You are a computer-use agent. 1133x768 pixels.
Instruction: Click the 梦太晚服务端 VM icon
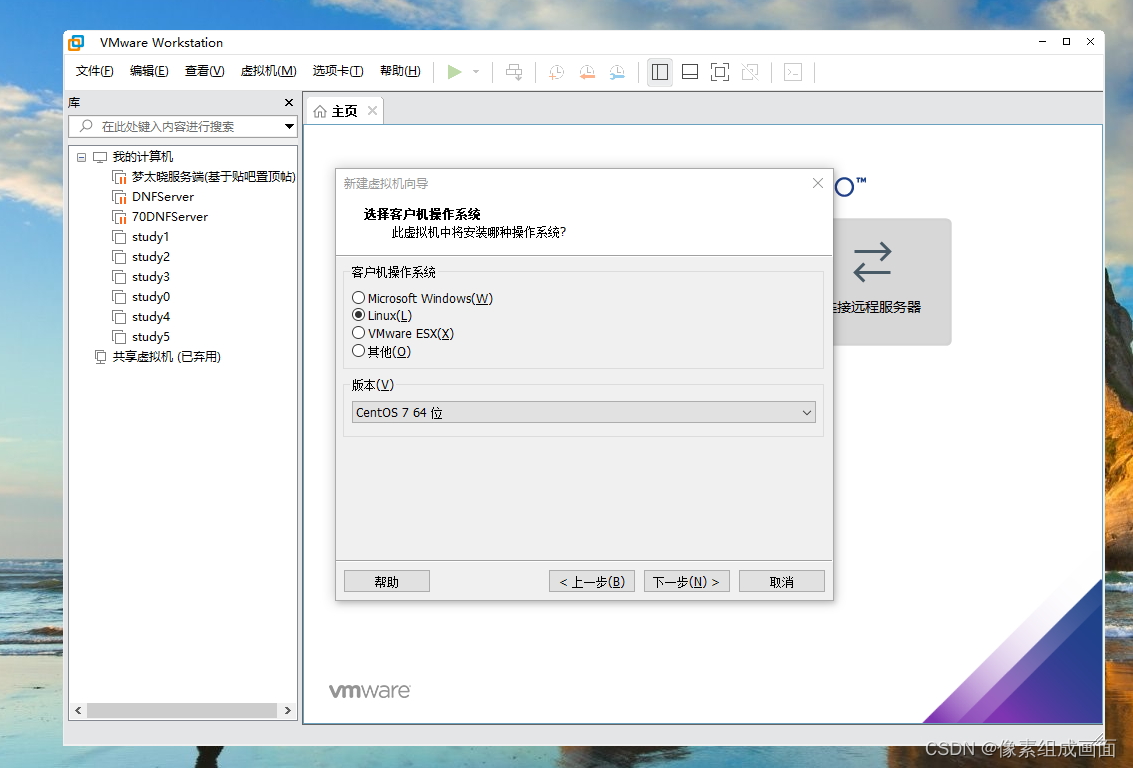pos(119,177)
